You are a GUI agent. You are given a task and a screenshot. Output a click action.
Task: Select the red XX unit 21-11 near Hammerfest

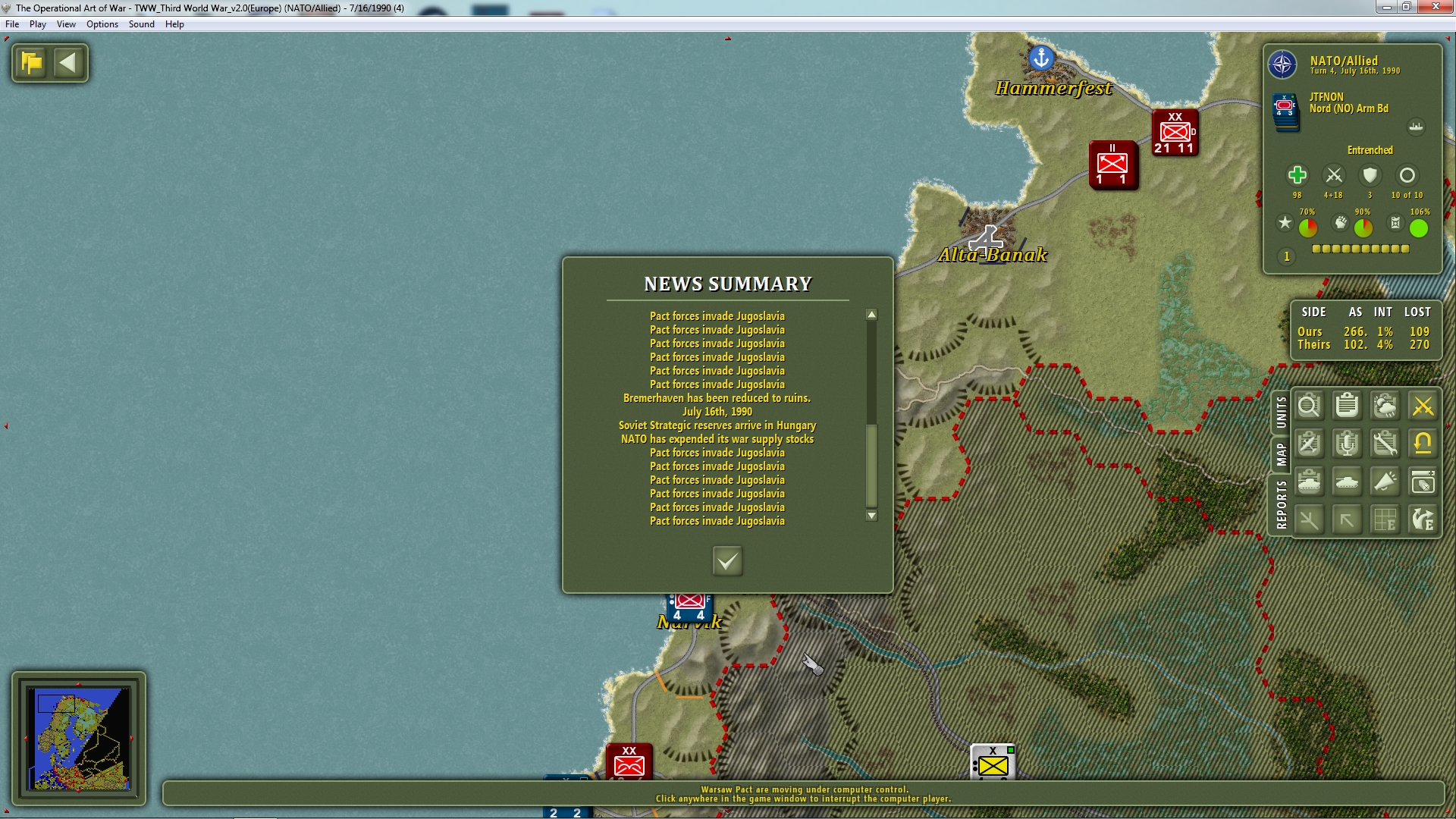[1175, 133]
